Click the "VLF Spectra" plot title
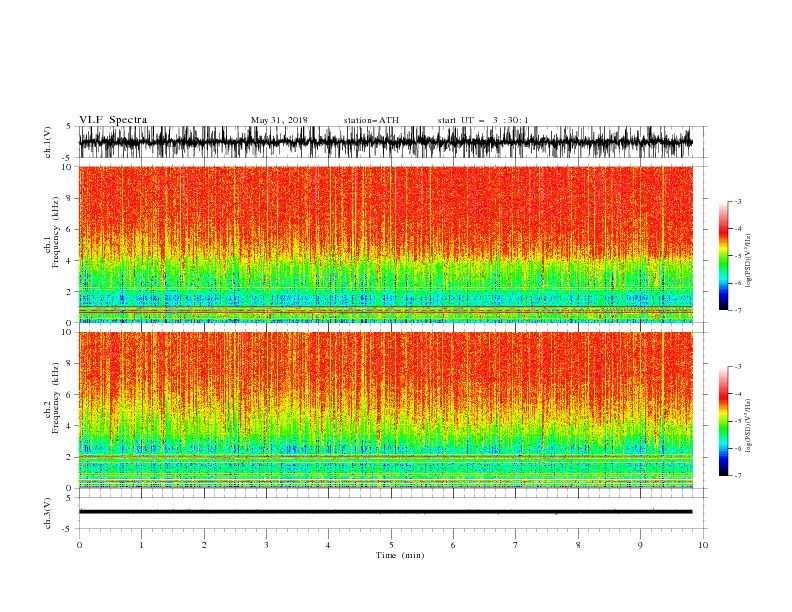Screen dimensions: 792x612 tap(113, 120)
